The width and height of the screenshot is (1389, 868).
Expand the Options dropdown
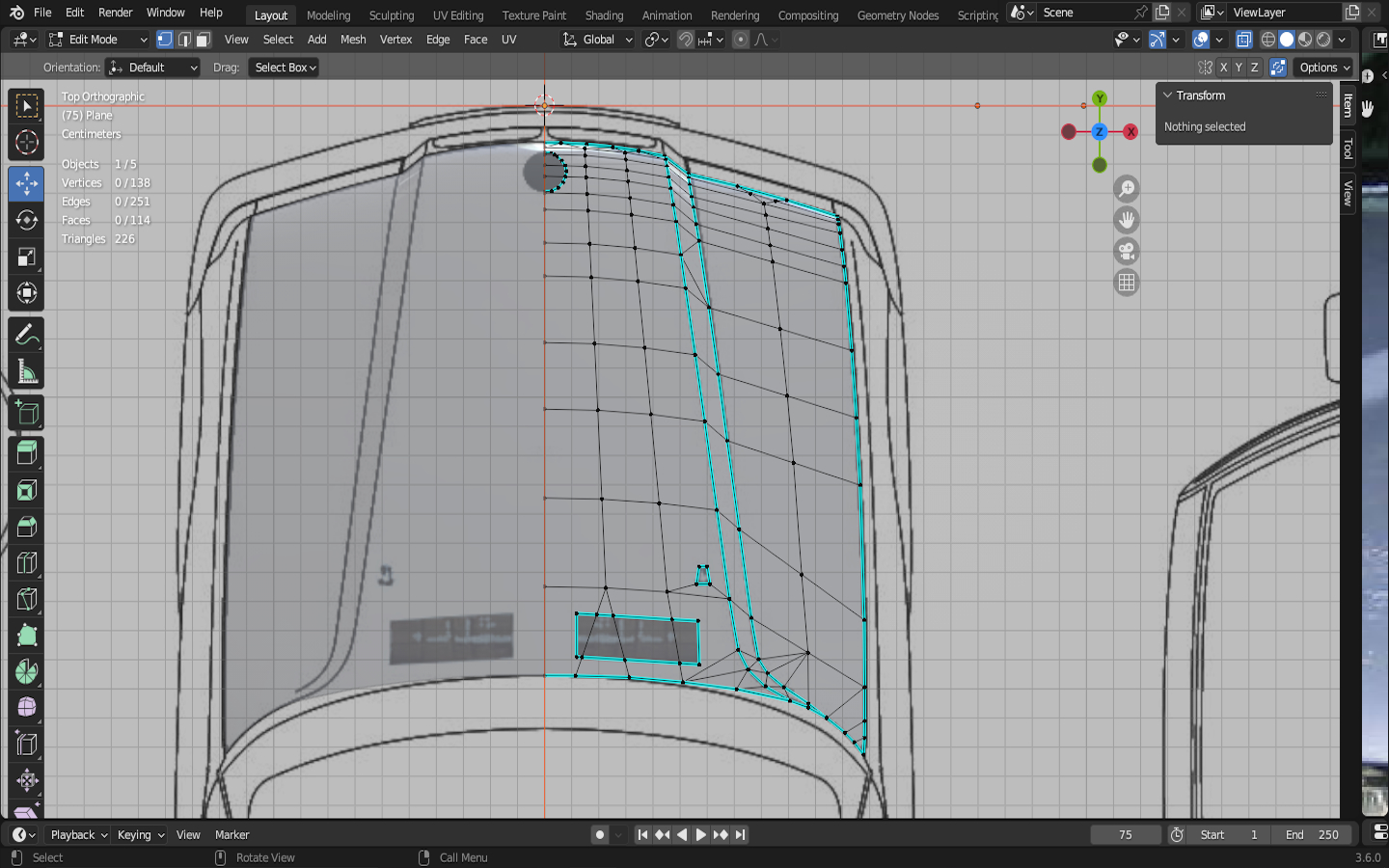1323,68
